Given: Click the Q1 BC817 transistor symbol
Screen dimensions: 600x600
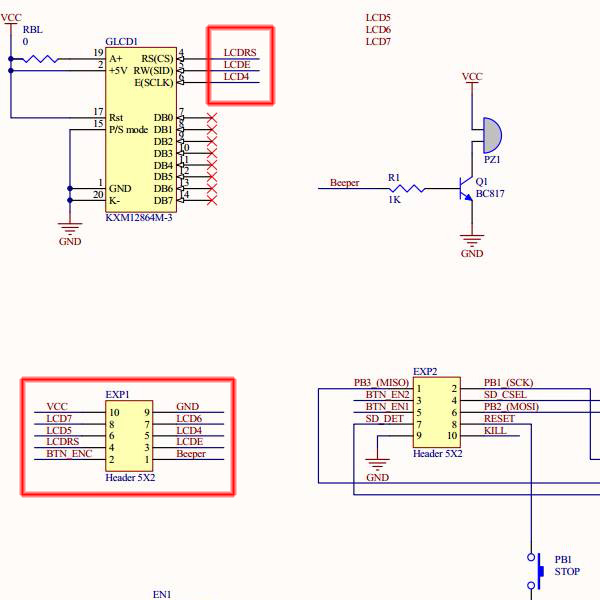Looking at the screenshot, I should click(x=465, y=187).
